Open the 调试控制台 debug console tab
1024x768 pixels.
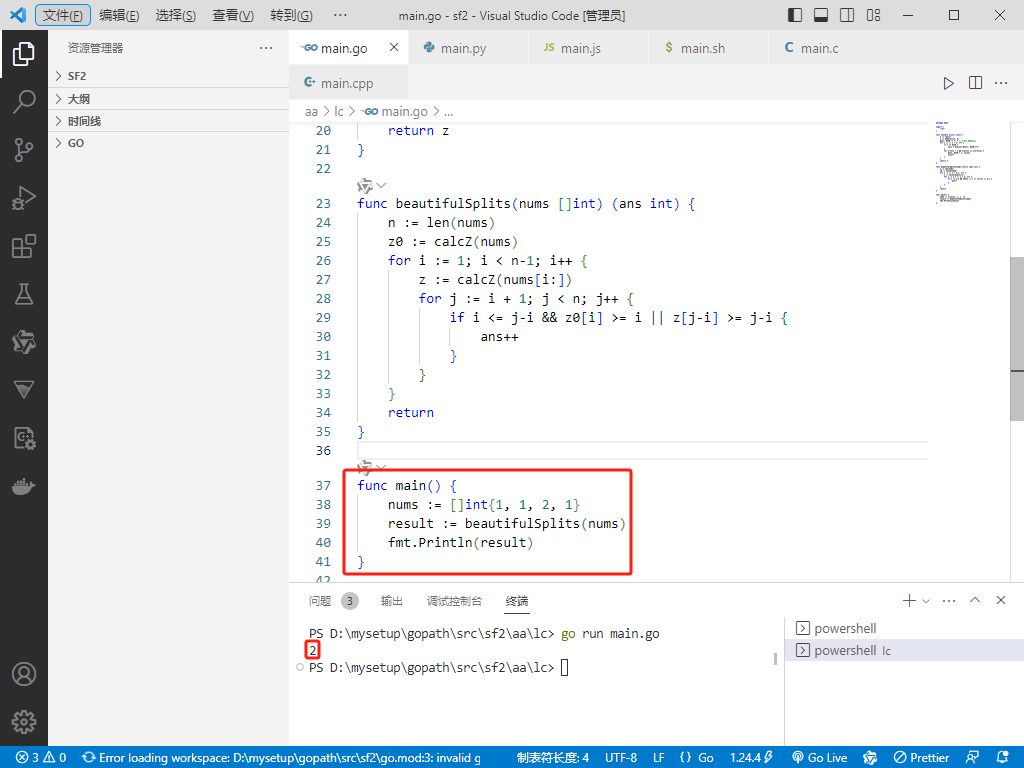pos(455,601)
